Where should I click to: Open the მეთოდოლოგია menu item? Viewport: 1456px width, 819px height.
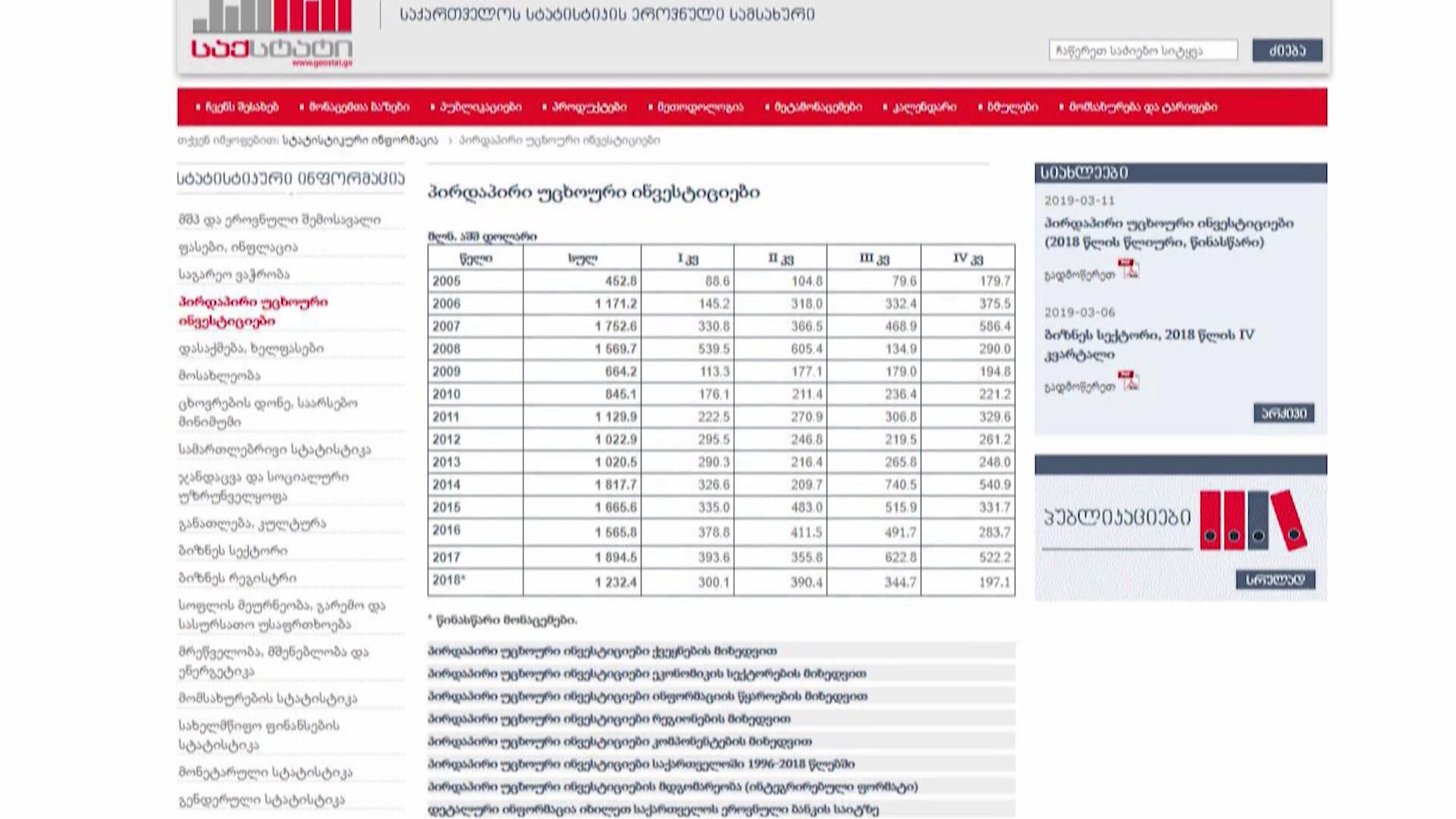(699, 107)
